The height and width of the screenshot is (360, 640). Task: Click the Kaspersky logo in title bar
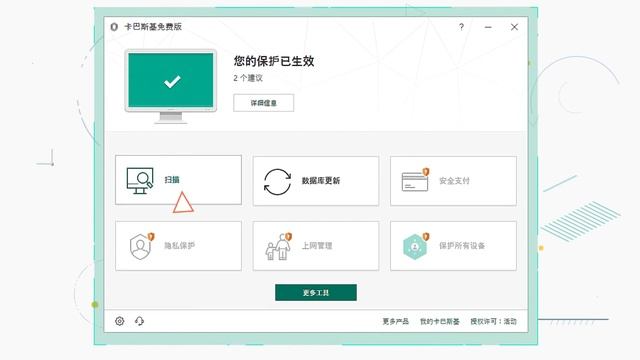[x=114, y=27]
